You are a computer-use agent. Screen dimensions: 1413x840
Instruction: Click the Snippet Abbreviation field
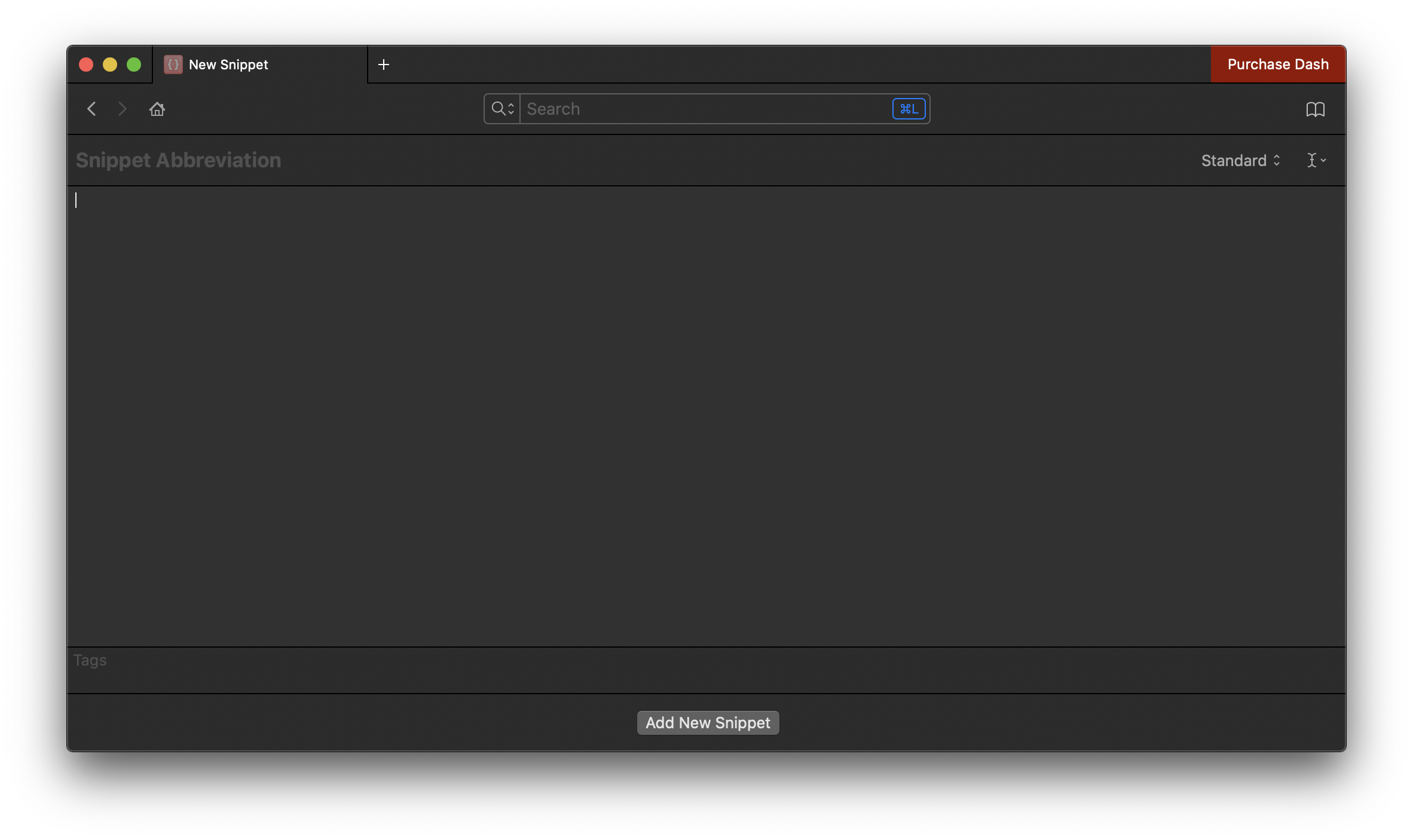(178, 160)
